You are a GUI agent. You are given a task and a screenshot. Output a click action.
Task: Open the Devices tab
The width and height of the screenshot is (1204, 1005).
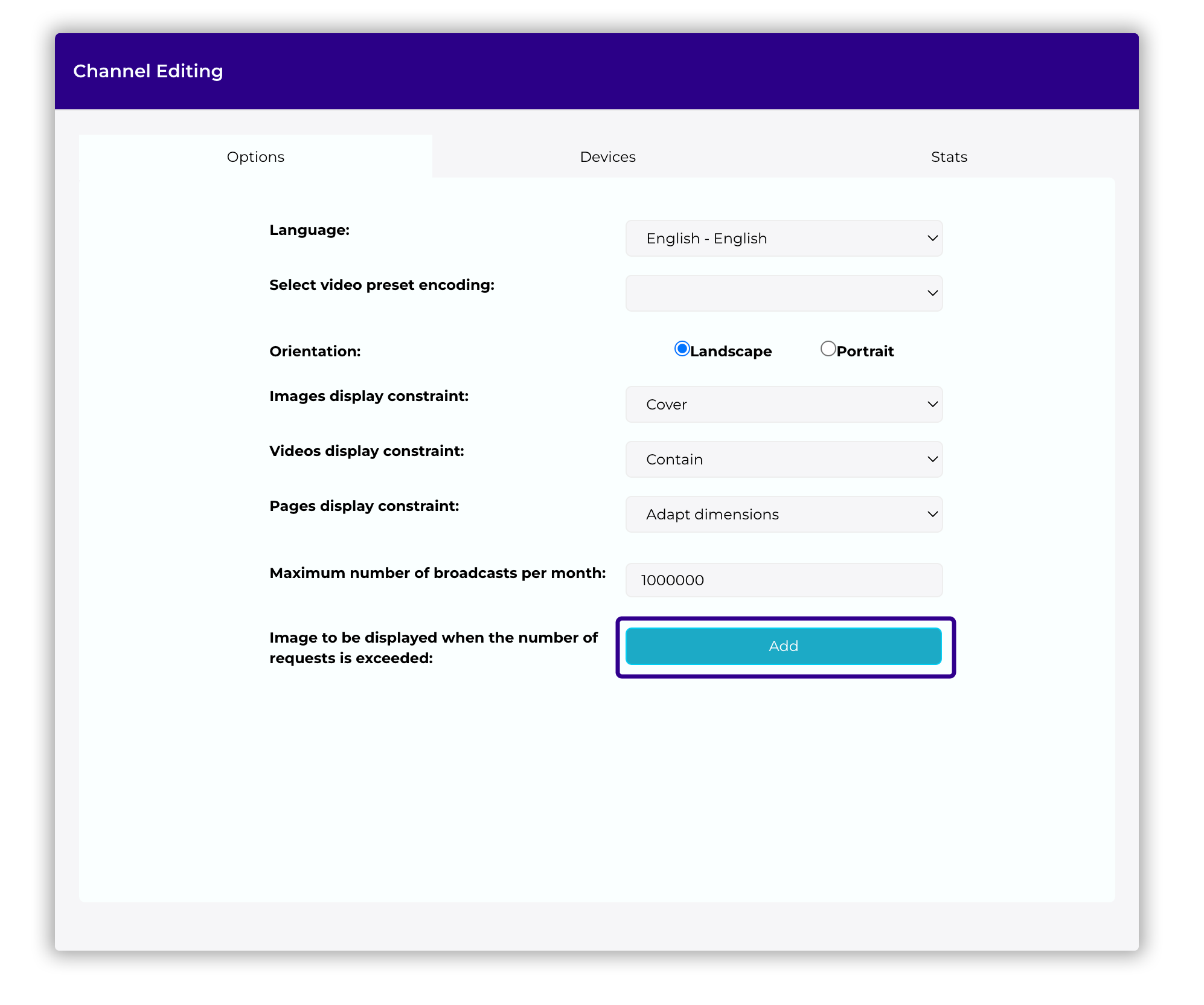point(607,156)
